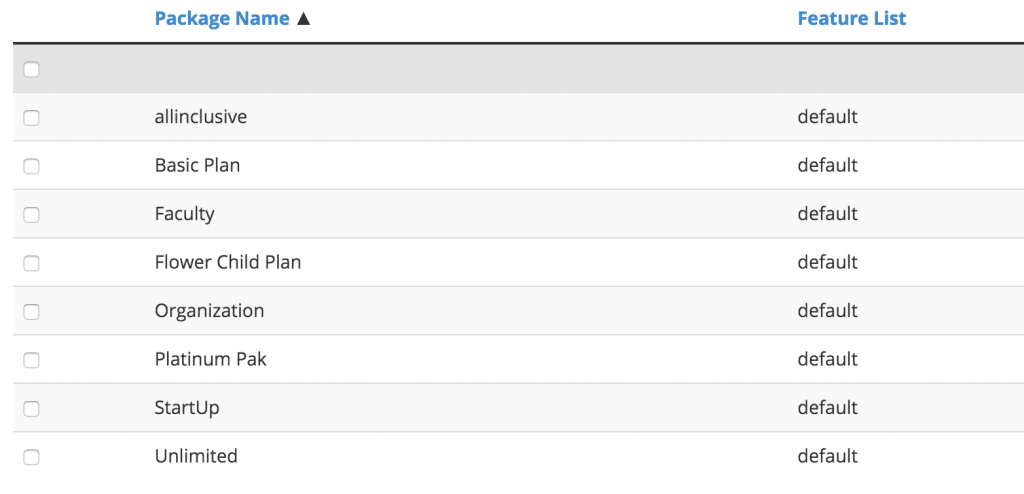Click the Organization package name

click(210, 310)
